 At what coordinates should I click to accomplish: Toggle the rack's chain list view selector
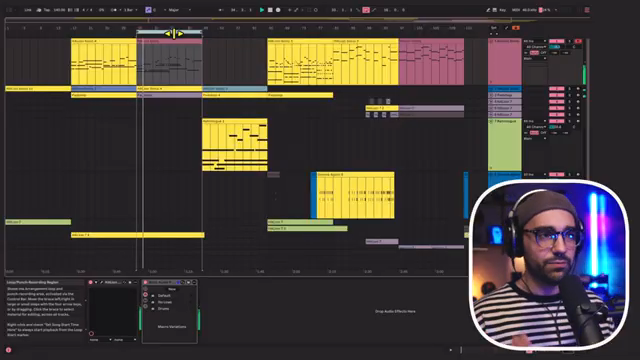(145, 300)
